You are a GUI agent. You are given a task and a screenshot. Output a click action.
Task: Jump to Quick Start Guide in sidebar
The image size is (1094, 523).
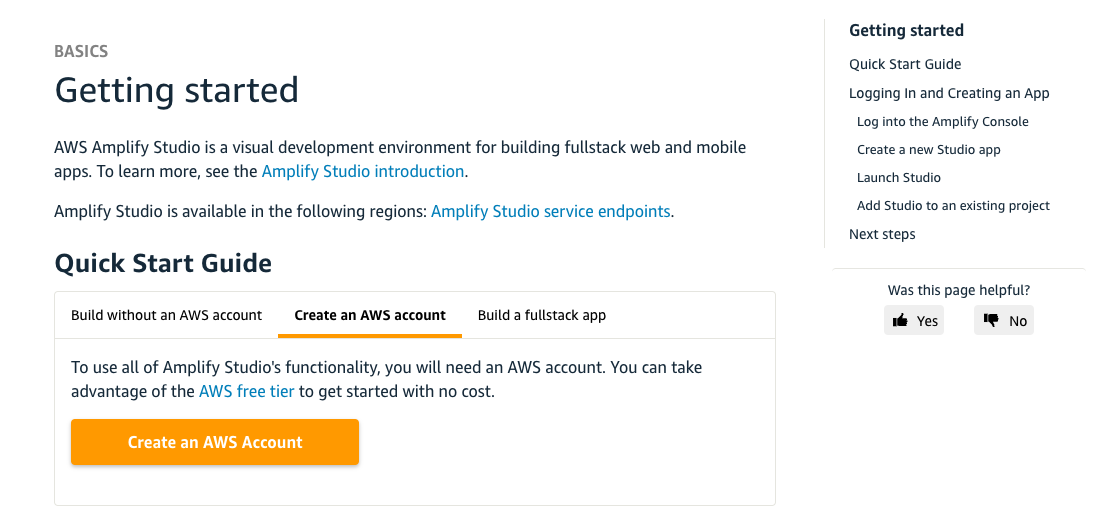pyautogui.click(x=905, y=64)
